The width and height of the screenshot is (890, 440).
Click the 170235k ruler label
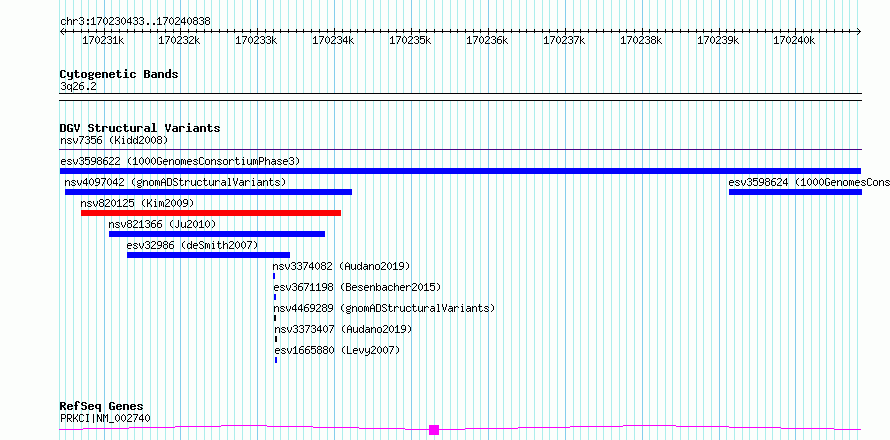pyautogui.click(x=410, y=40)
